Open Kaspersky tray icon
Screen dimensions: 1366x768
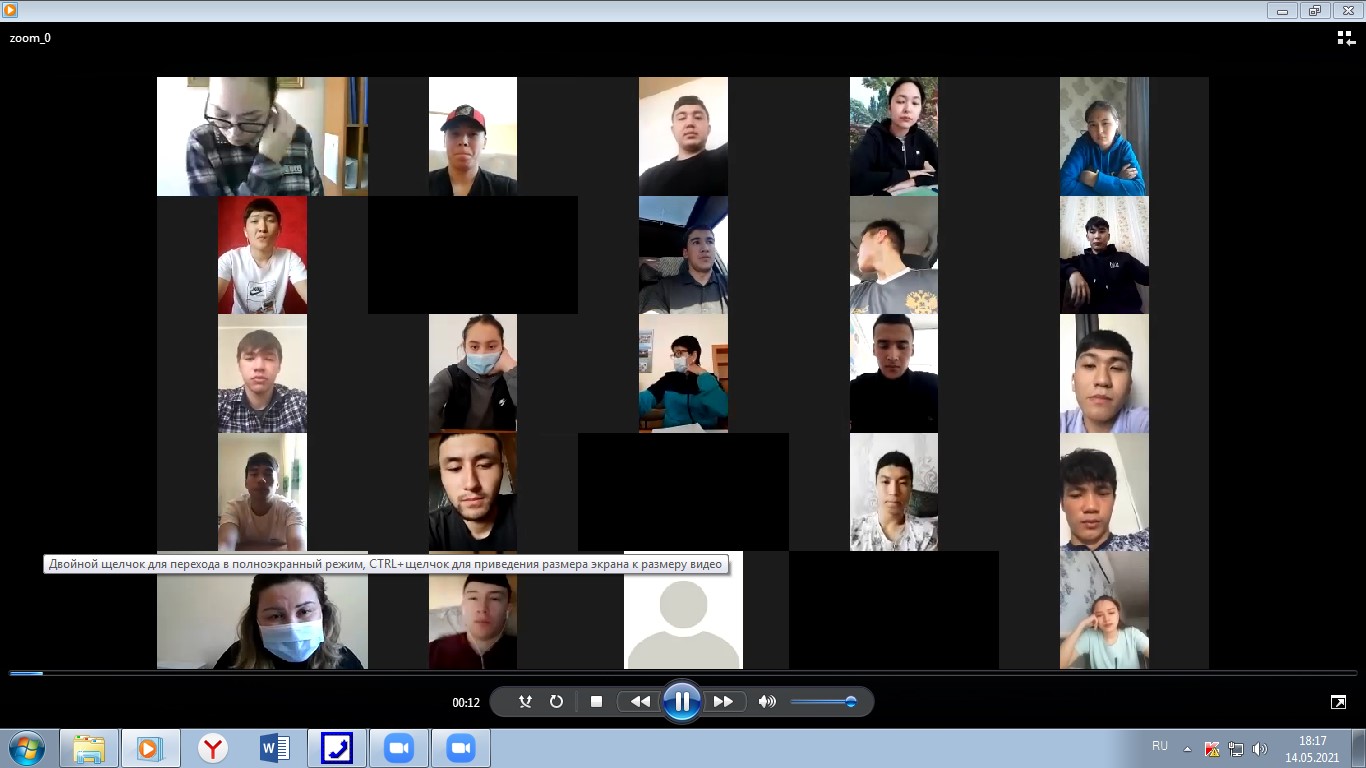coord(1212,749)
